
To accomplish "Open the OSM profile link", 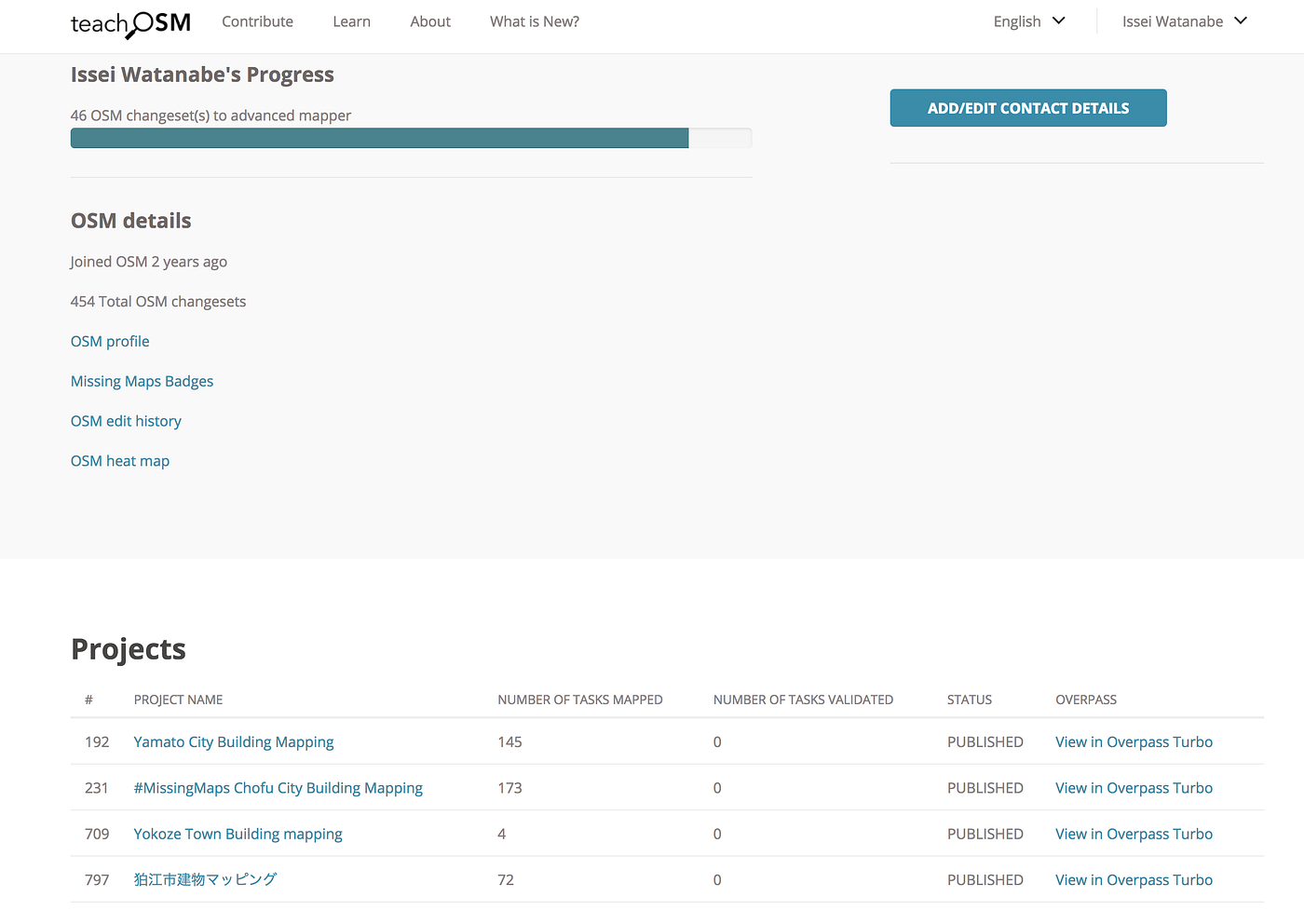I will tap(110, 341).
